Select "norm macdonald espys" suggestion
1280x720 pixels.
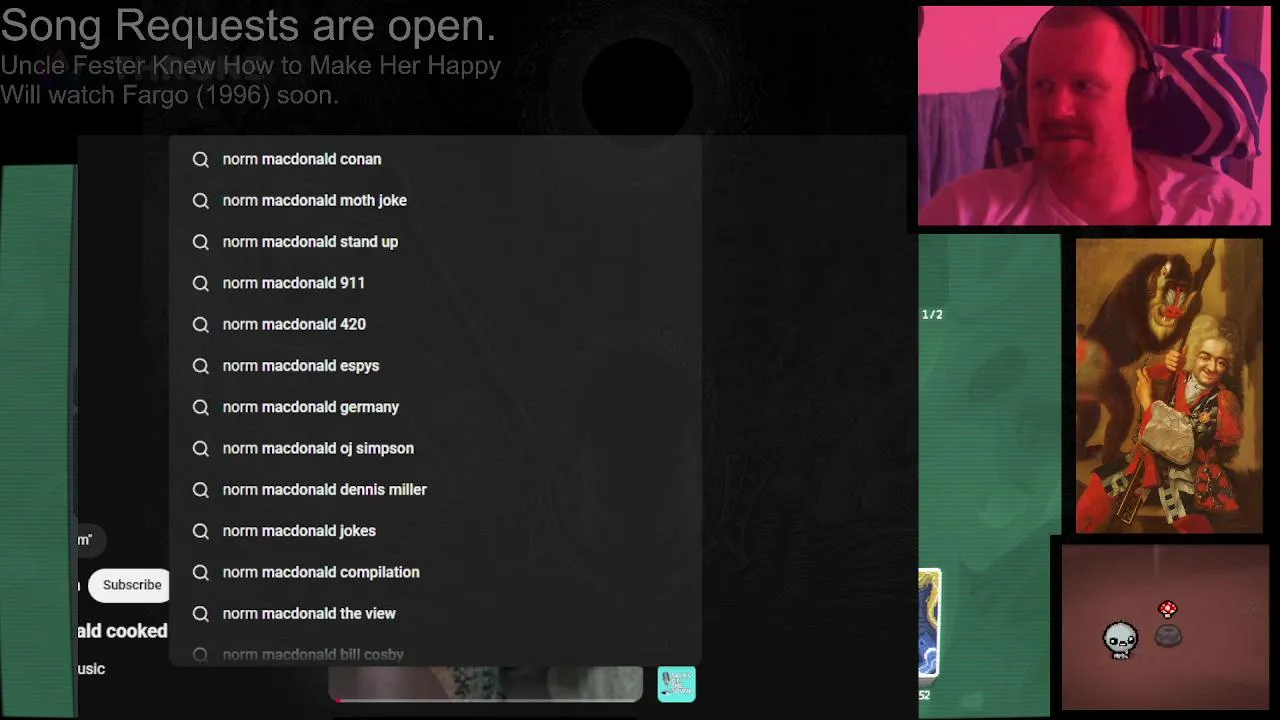(435, 366)
